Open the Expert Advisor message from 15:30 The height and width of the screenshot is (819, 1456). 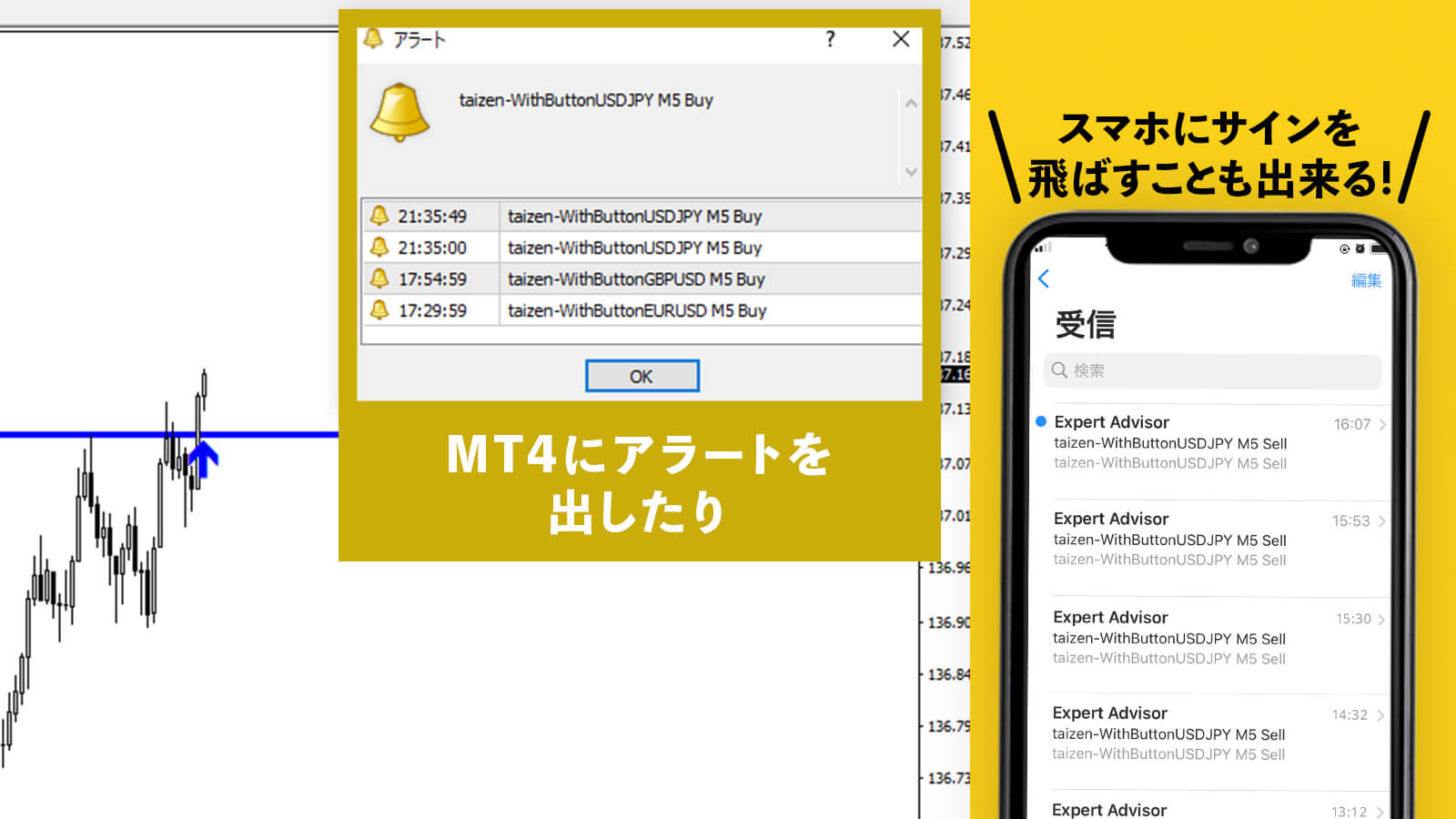pos(1210,638)
